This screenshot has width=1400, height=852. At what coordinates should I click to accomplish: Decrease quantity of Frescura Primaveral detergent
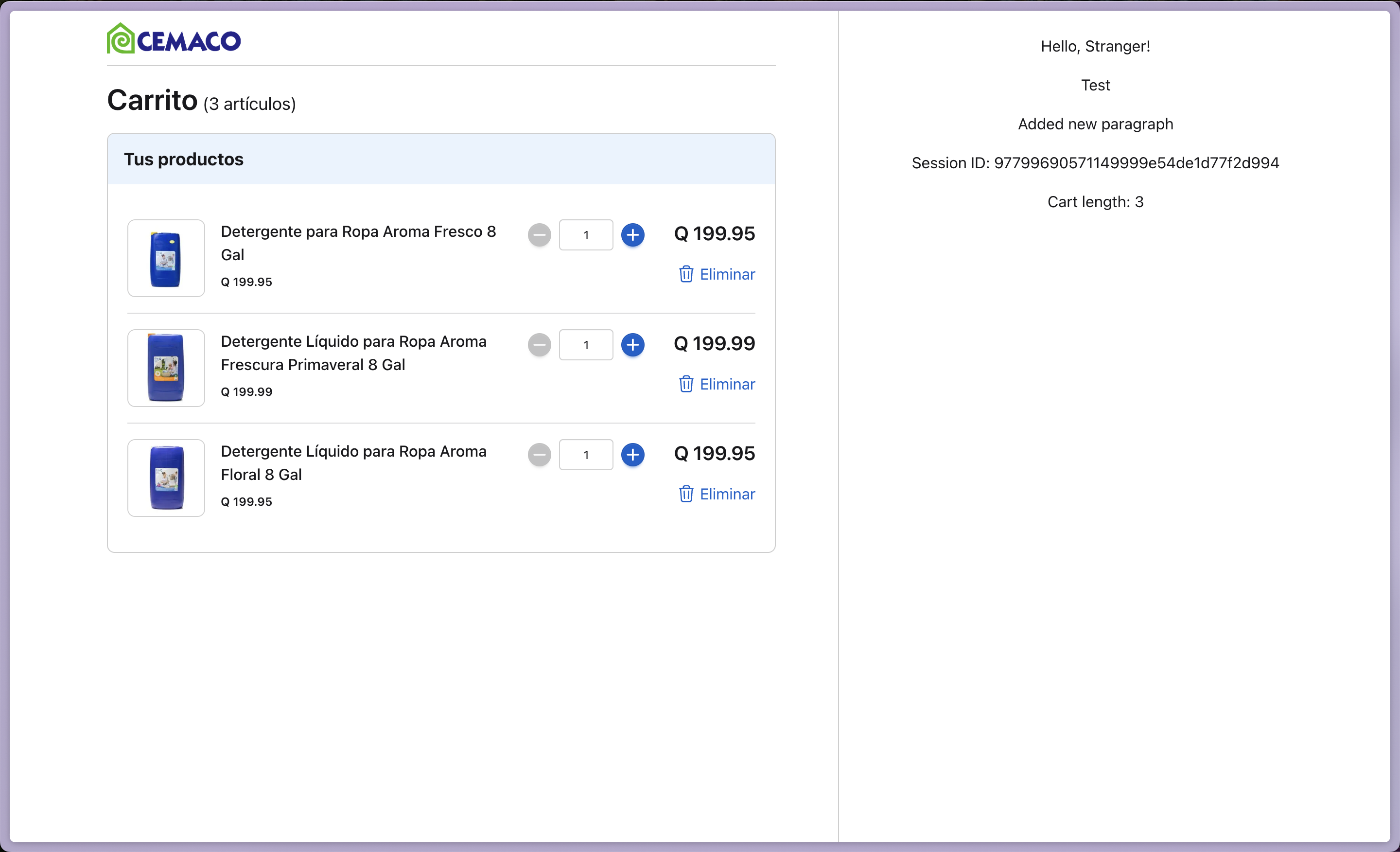pos(539,344)
